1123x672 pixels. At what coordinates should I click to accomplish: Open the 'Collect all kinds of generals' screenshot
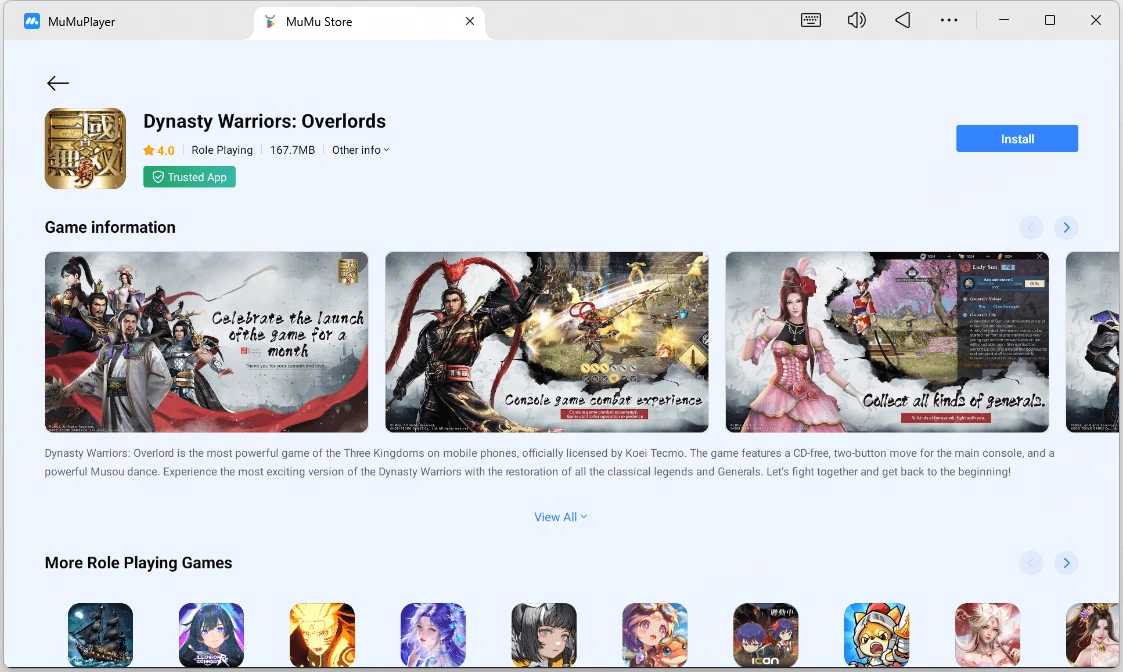(887, 342)
